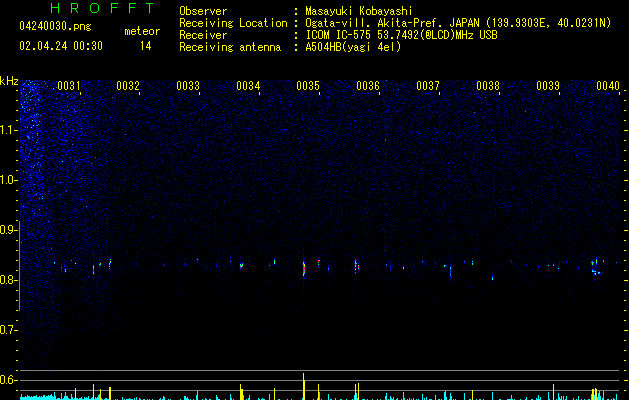Click time marker 0038
Image resolution: width=629 pixels, height=400 pixels.
click(x=488, y=86)
